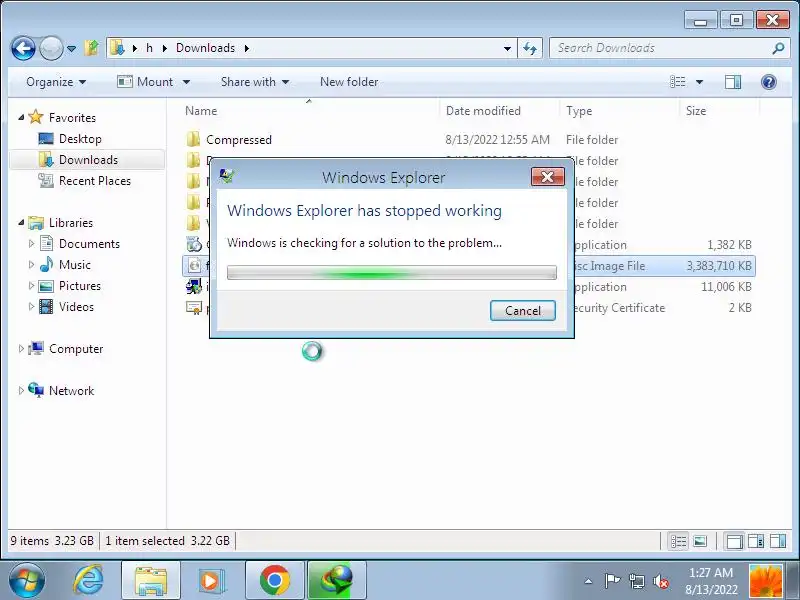Expand the Documents library
Screen dimensions: 800x600
31,243
